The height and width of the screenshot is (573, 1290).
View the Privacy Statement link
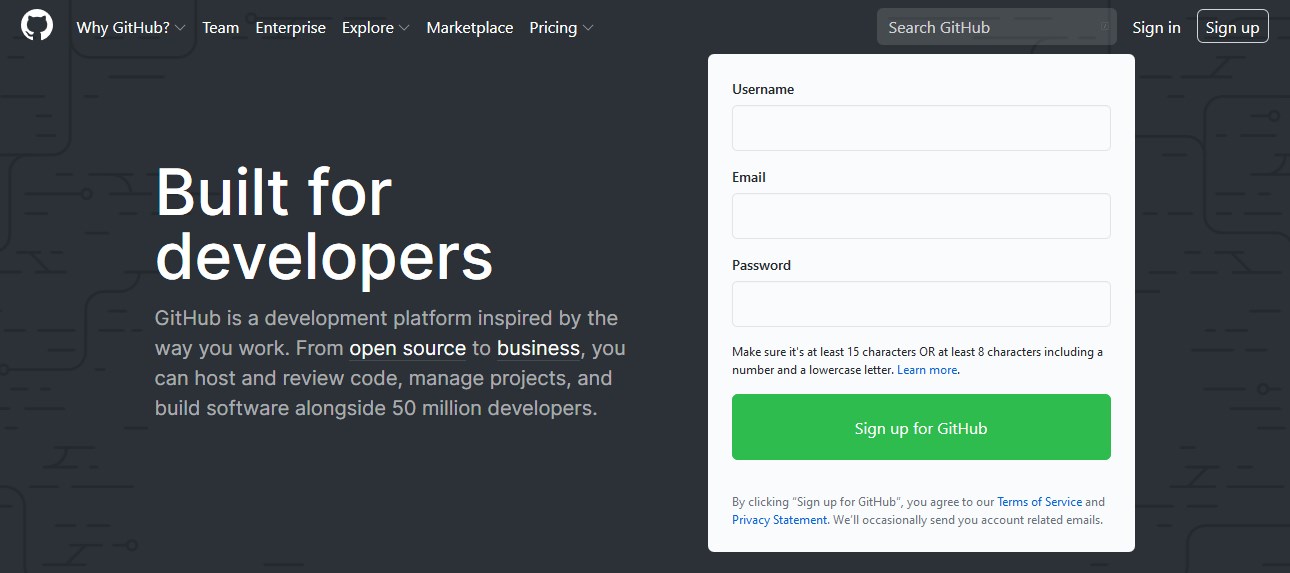pyautogui.click(x=779, y=520)
